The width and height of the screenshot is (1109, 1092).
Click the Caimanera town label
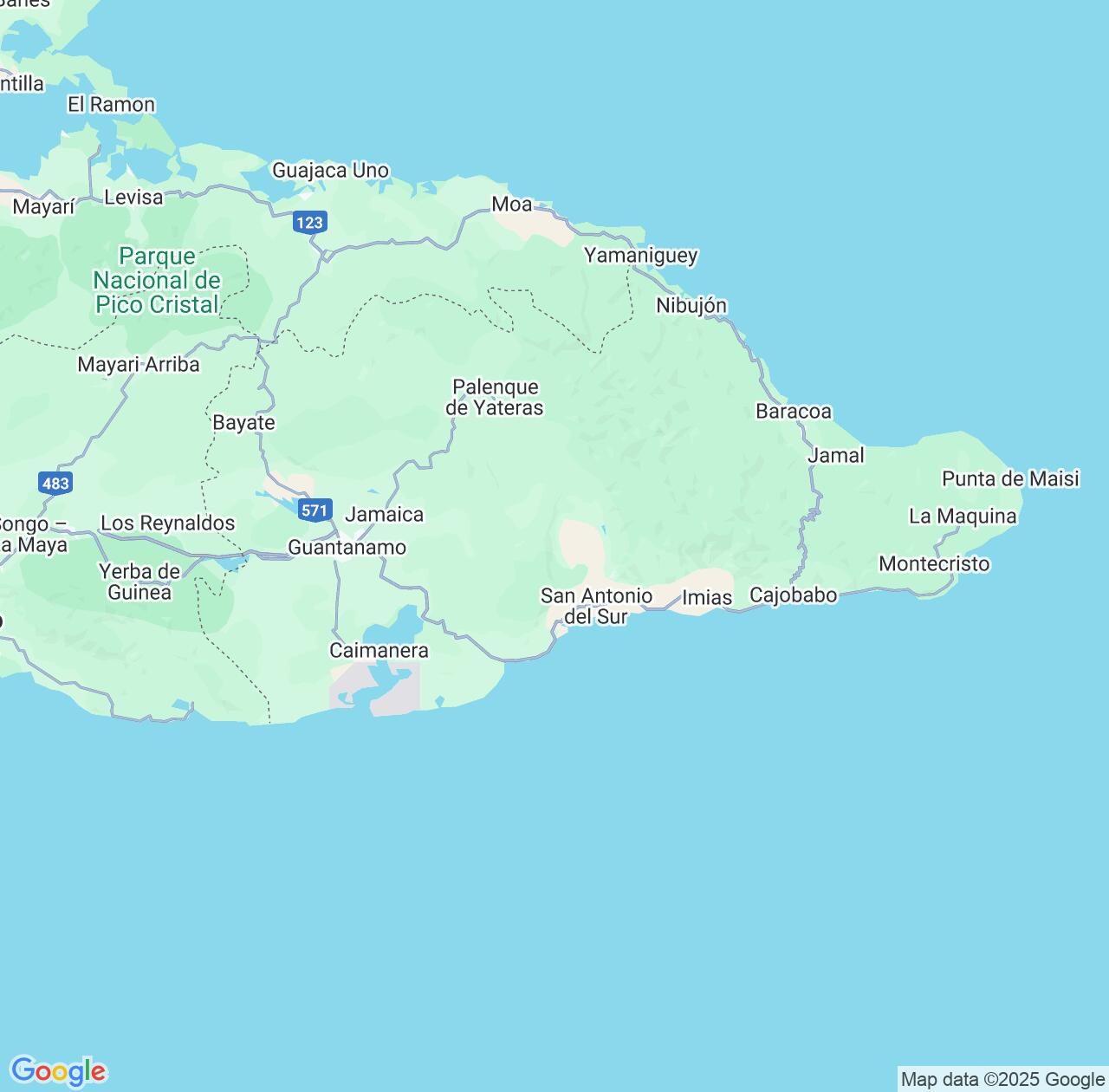pos(379,651)
